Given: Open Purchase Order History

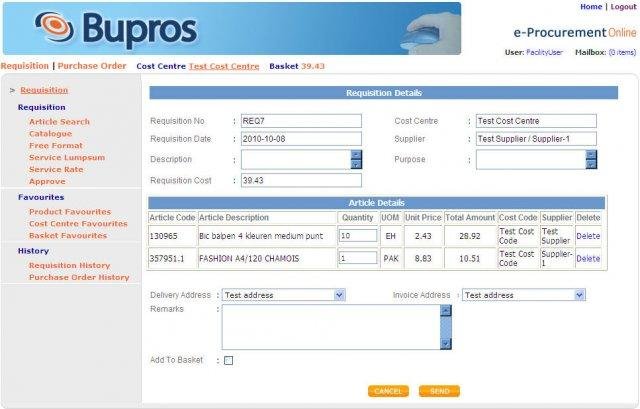Looking at the screenshot, I should point(79,277).
